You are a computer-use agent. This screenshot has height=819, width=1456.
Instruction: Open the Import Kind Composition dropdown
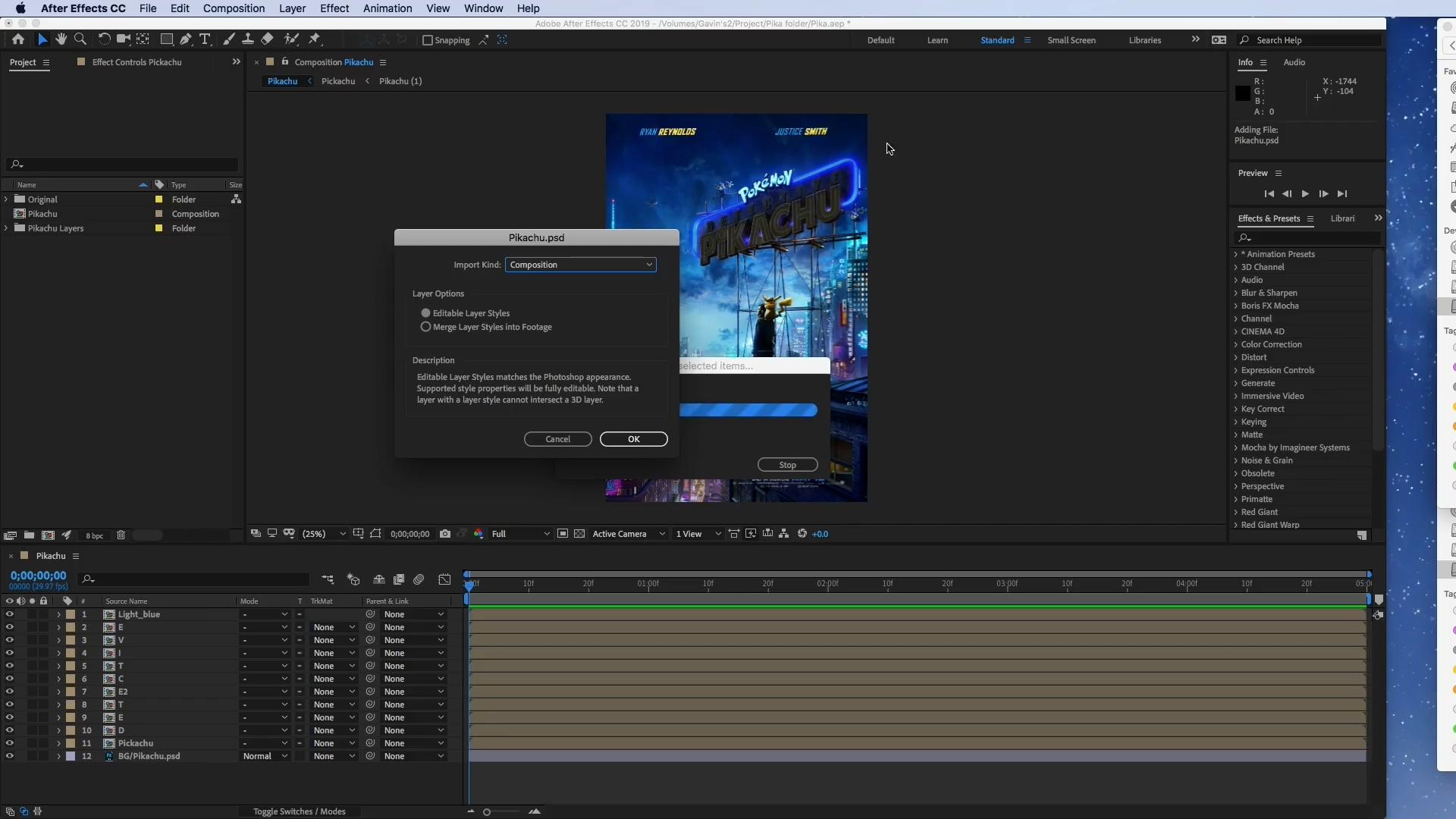pos(581,265)
